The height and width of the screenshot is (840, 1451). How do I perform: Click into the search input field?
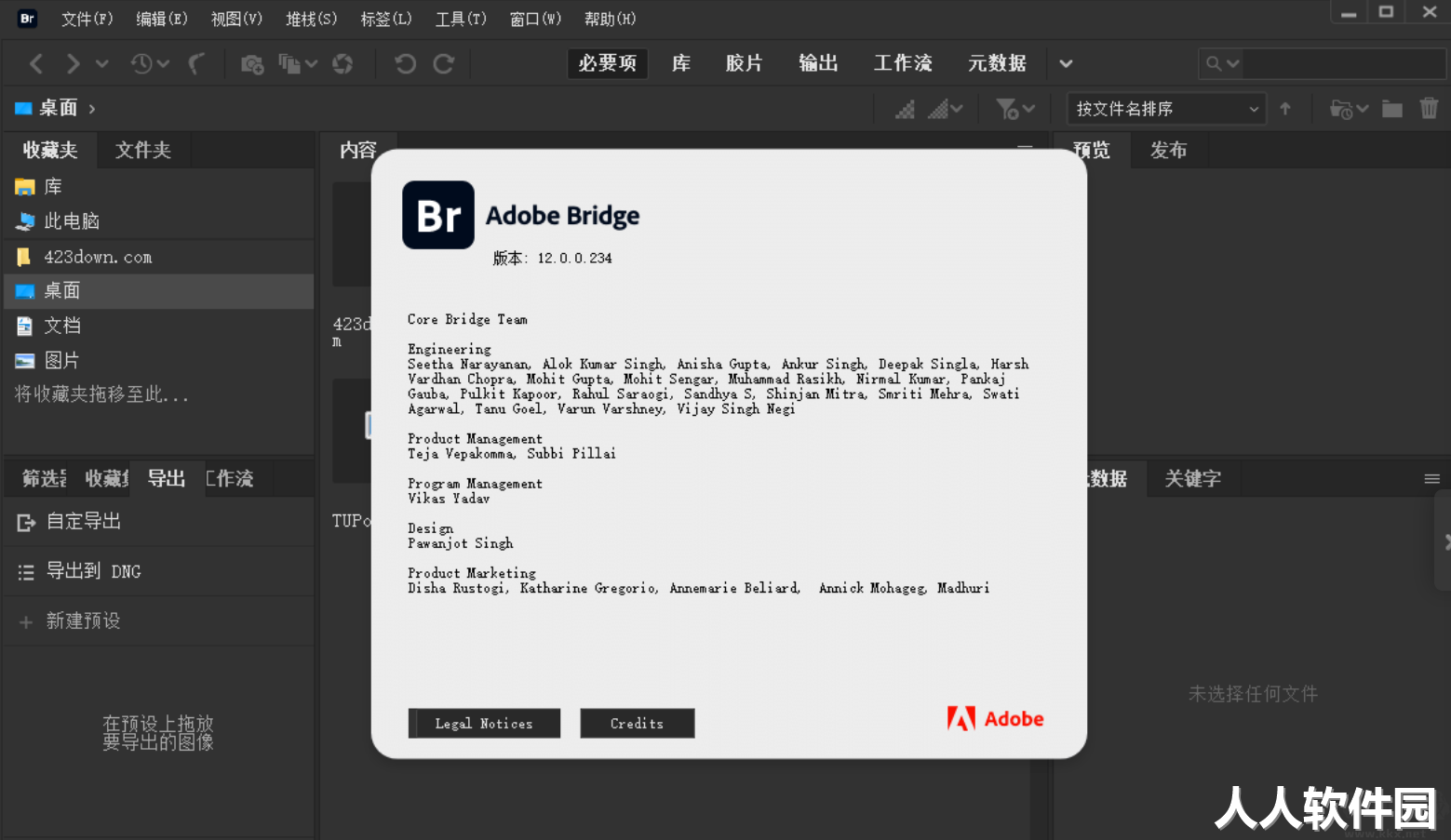[x=1342, y=63]
